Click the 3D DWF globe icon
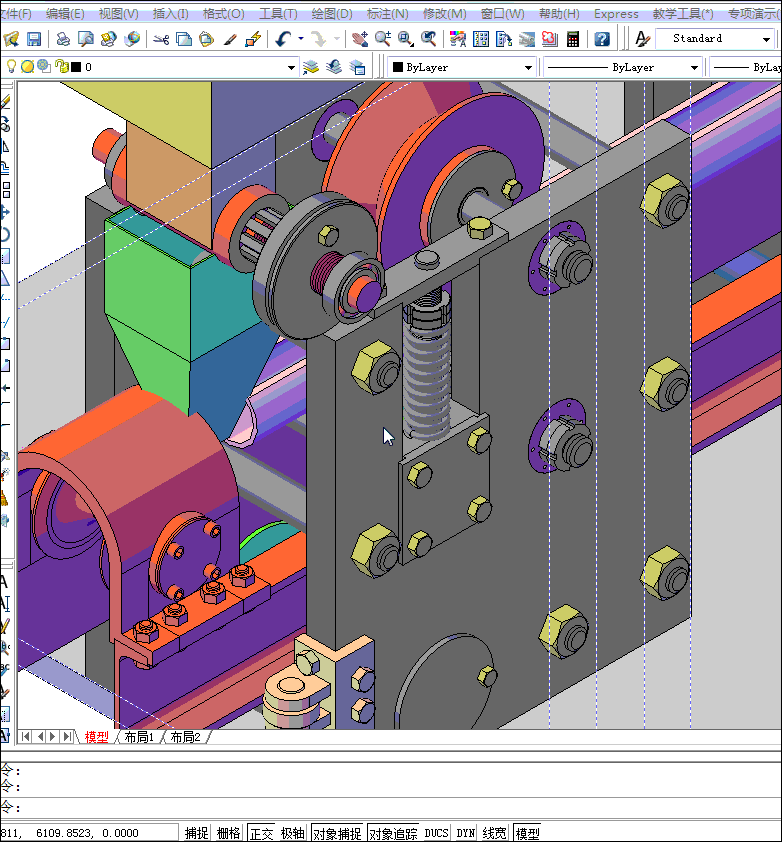 (132, 39)
